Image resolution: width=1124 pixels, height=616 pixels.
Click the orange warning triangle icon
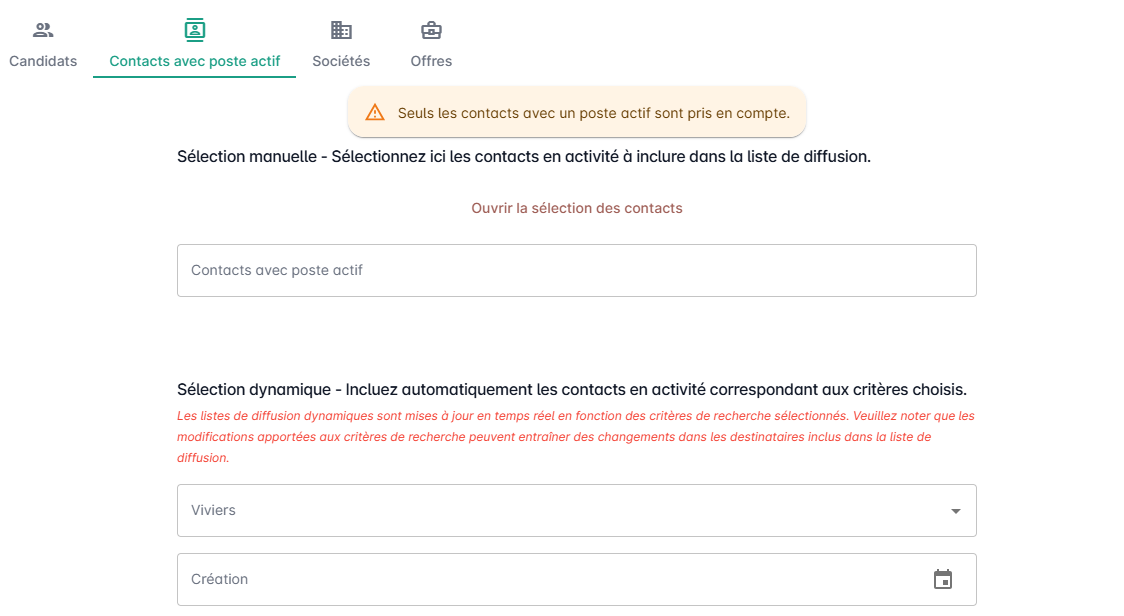(x=375, y=112)
